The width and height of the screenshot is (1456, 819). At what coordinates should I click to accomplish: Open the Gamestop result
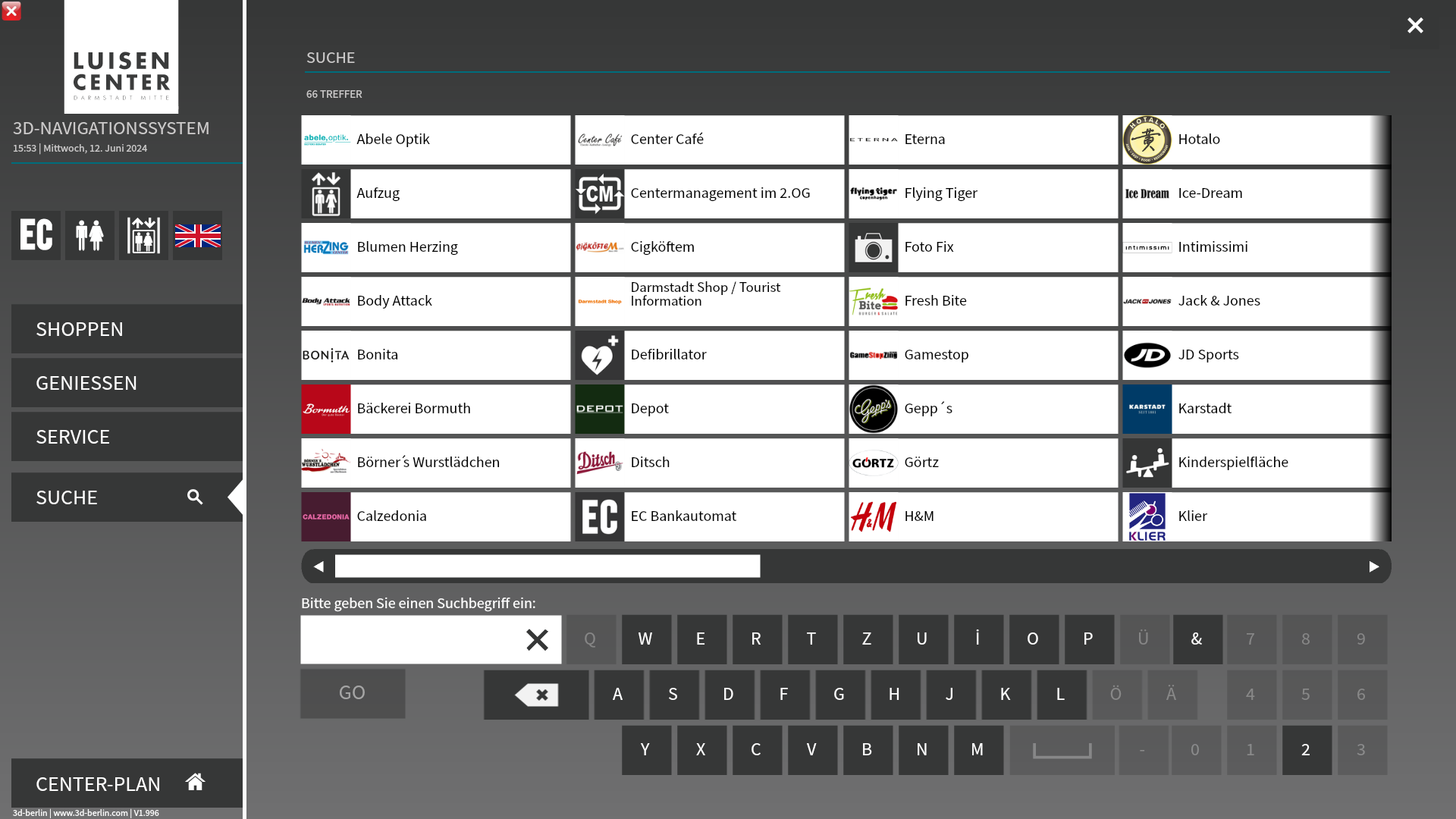pyautogui.click(x=984, y=355)
